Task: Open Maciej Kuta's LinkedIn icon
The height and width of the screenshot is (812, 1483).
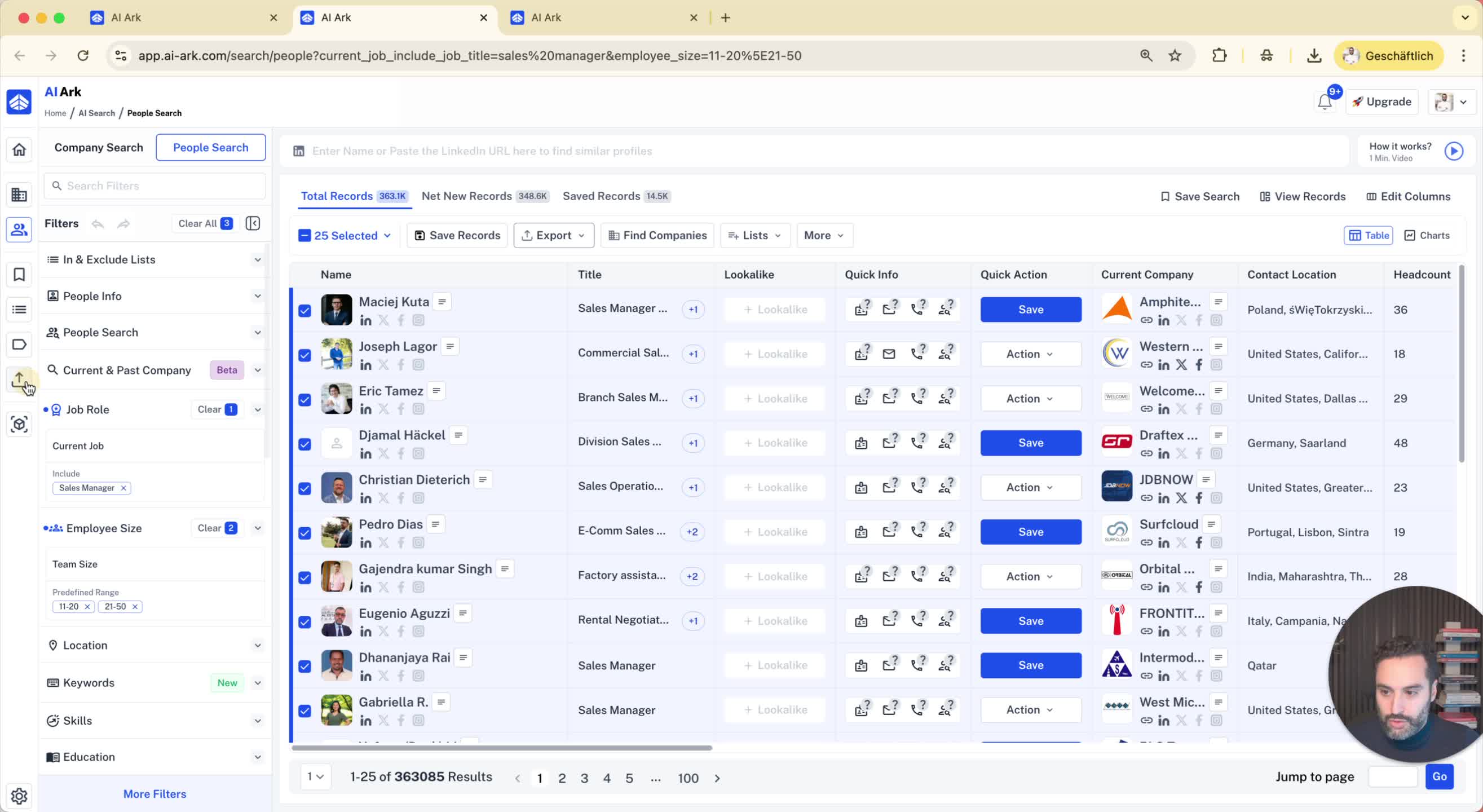Action: click(365, 321)
